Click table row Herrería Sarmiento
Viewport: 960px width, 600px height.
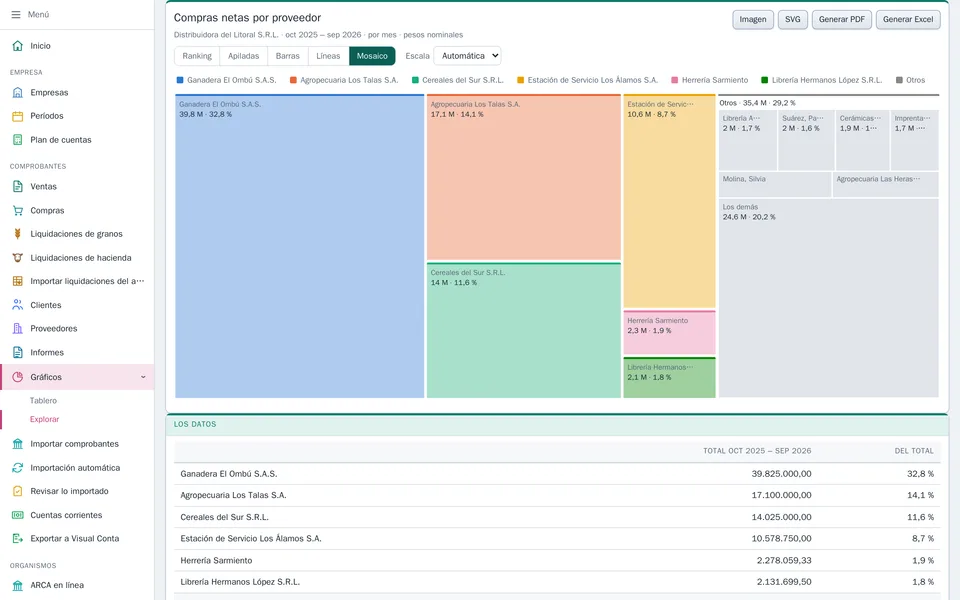tap(557, 560)
